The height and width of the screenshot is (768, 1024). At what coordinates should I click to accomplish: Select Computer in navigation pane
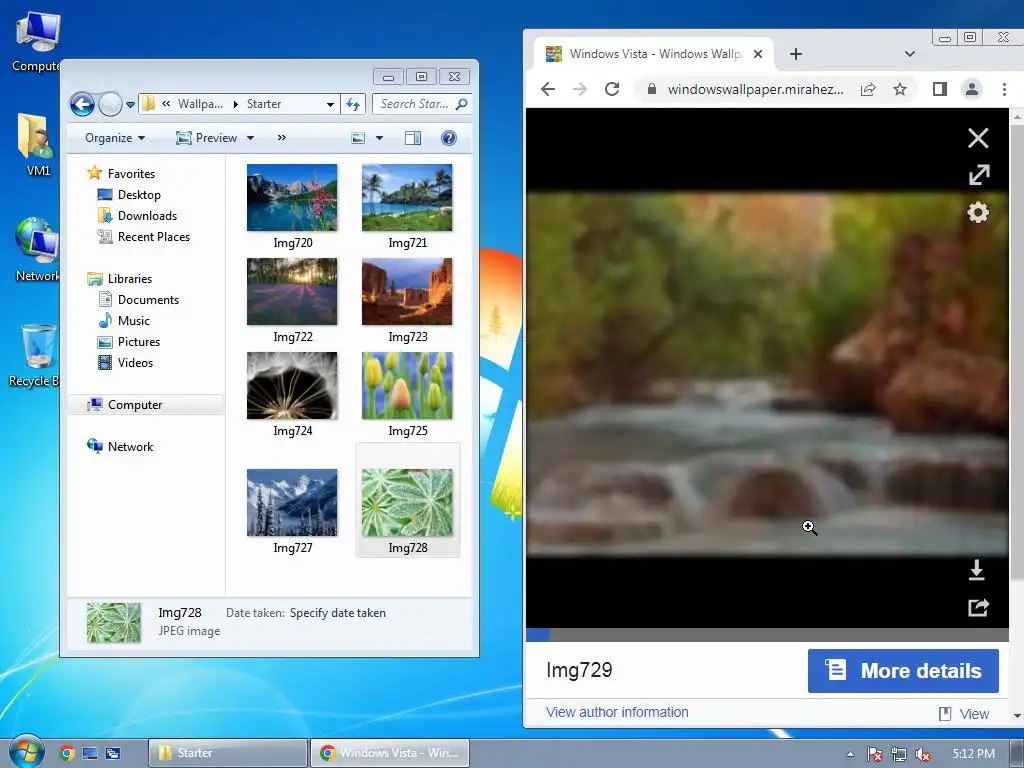coord(135,405)
